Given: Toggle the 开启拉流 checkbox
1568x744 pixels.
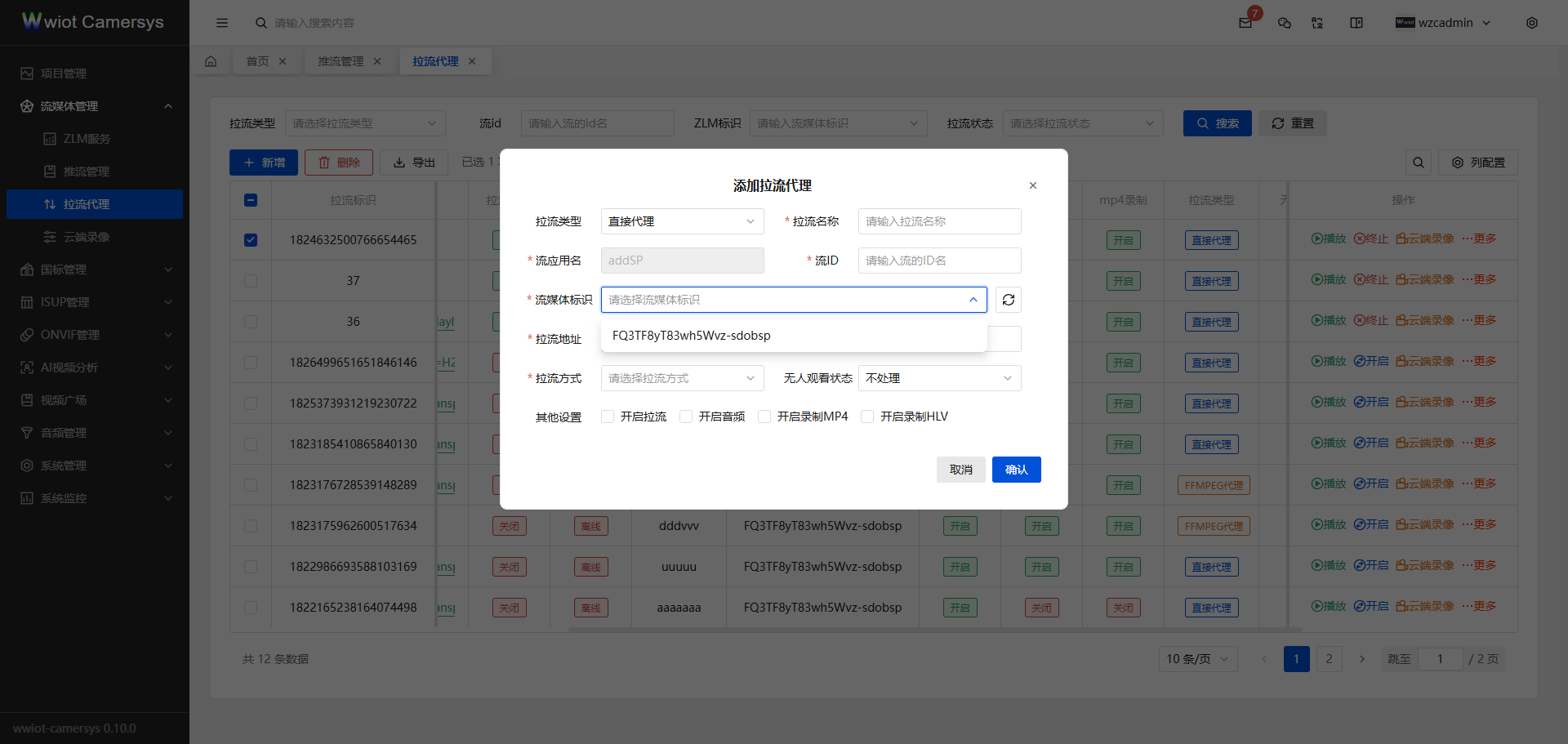Looking at the screenshot, I should coord(608,417).
